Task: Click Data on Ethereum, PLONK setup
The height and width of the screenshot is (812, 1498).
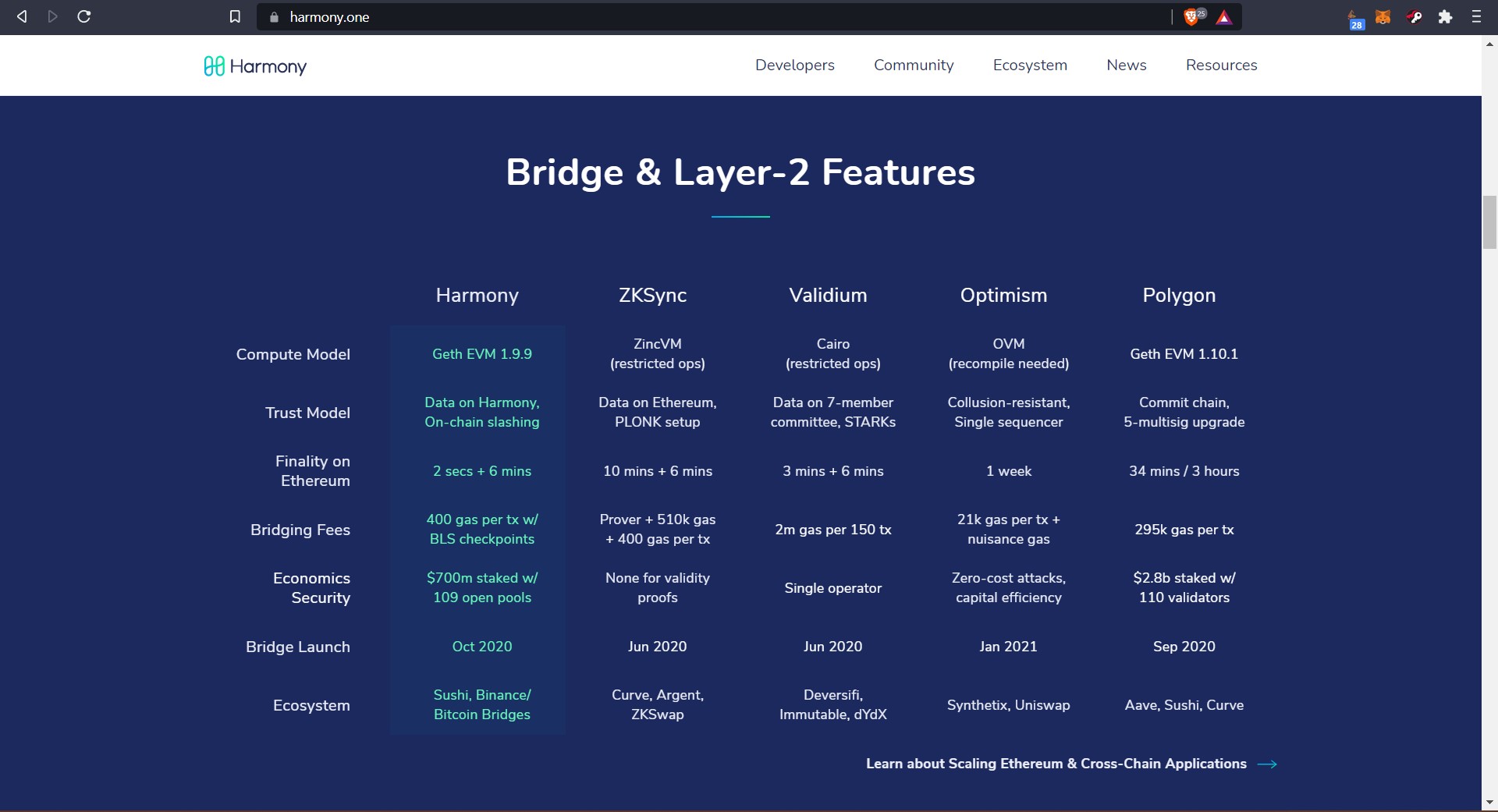Action: (658, 412)
